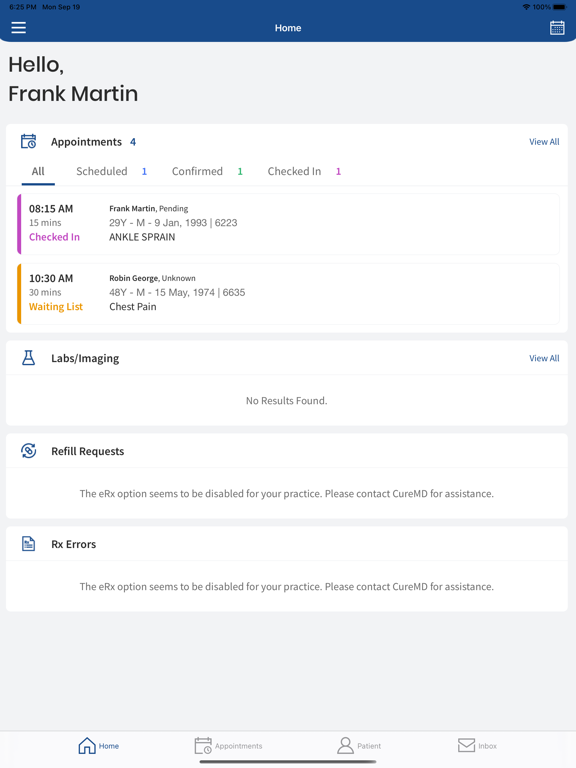Switch to the Checked In tab
Screen dimensions: 576x768
click(x=304, y=171)
